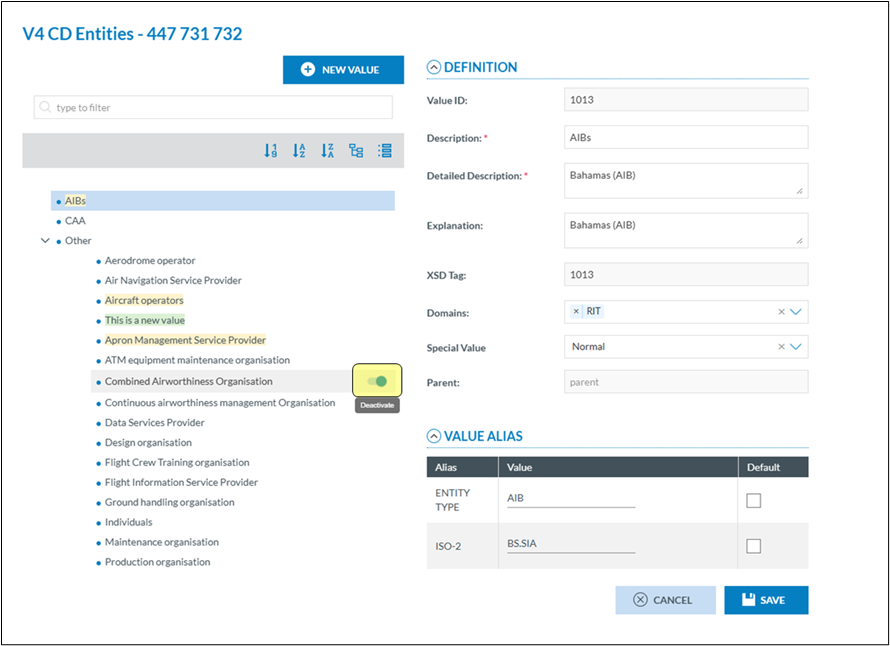
Task: Sort values in reverse order Z to A
Action: [327, 151]
